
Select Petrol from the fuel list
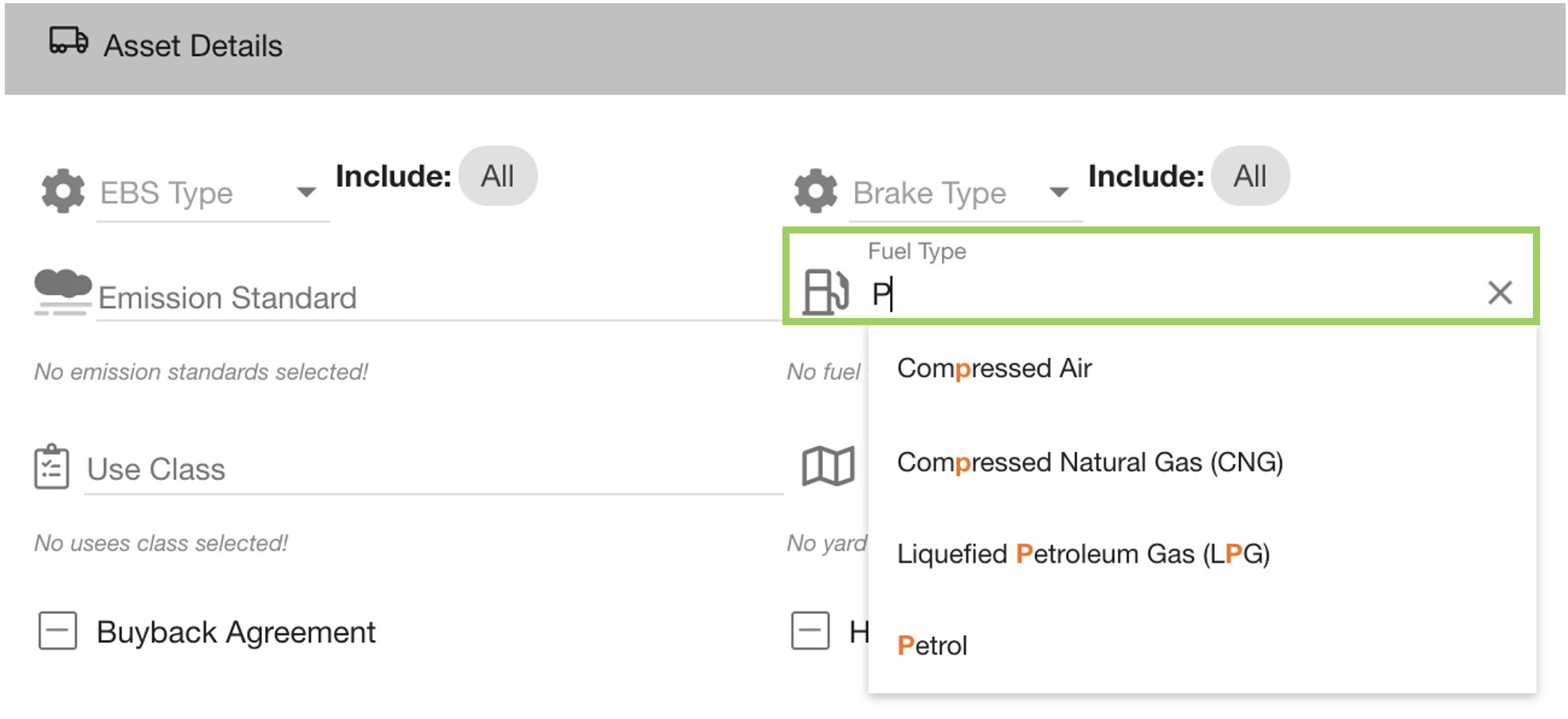932,646
